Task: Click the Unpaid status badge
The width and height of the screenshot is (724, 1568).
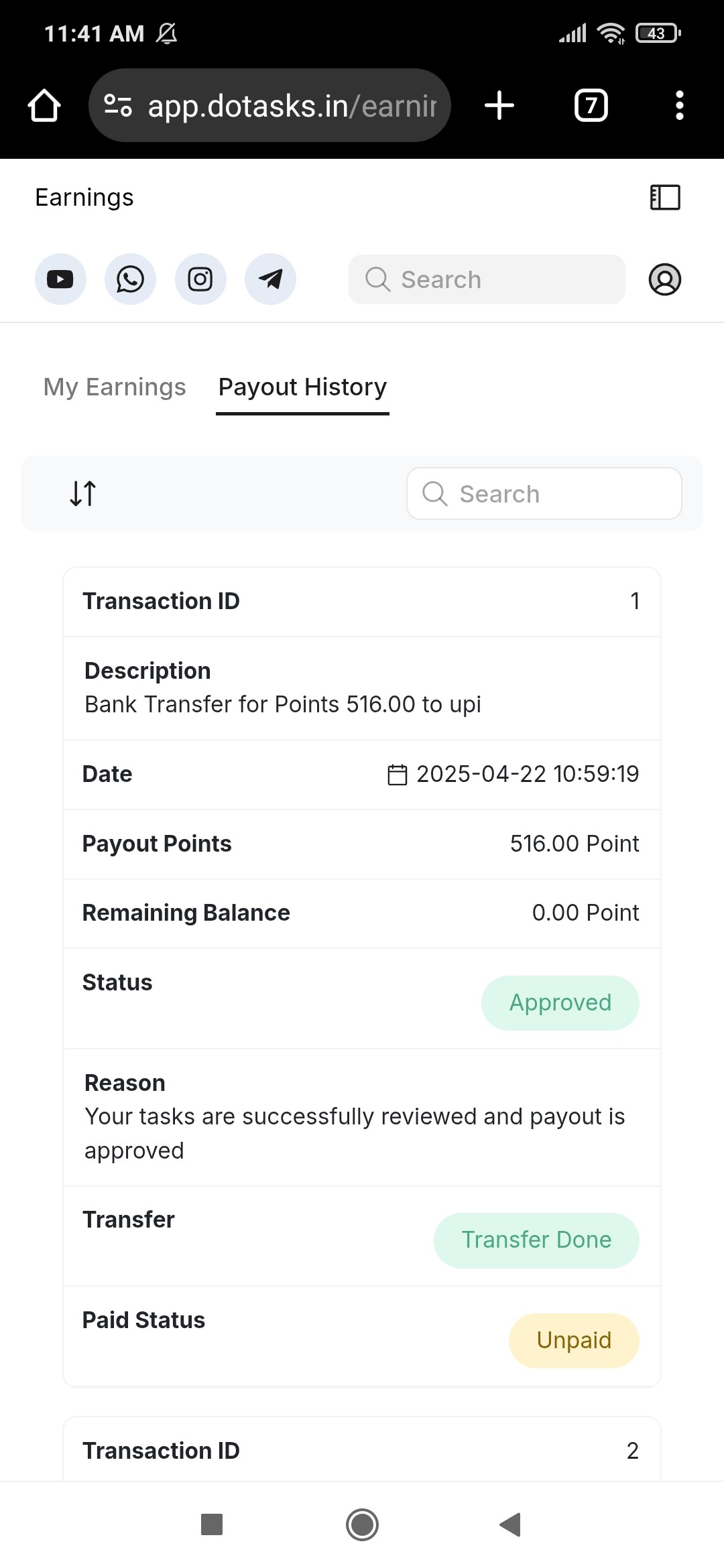Action: point(574,1341)
